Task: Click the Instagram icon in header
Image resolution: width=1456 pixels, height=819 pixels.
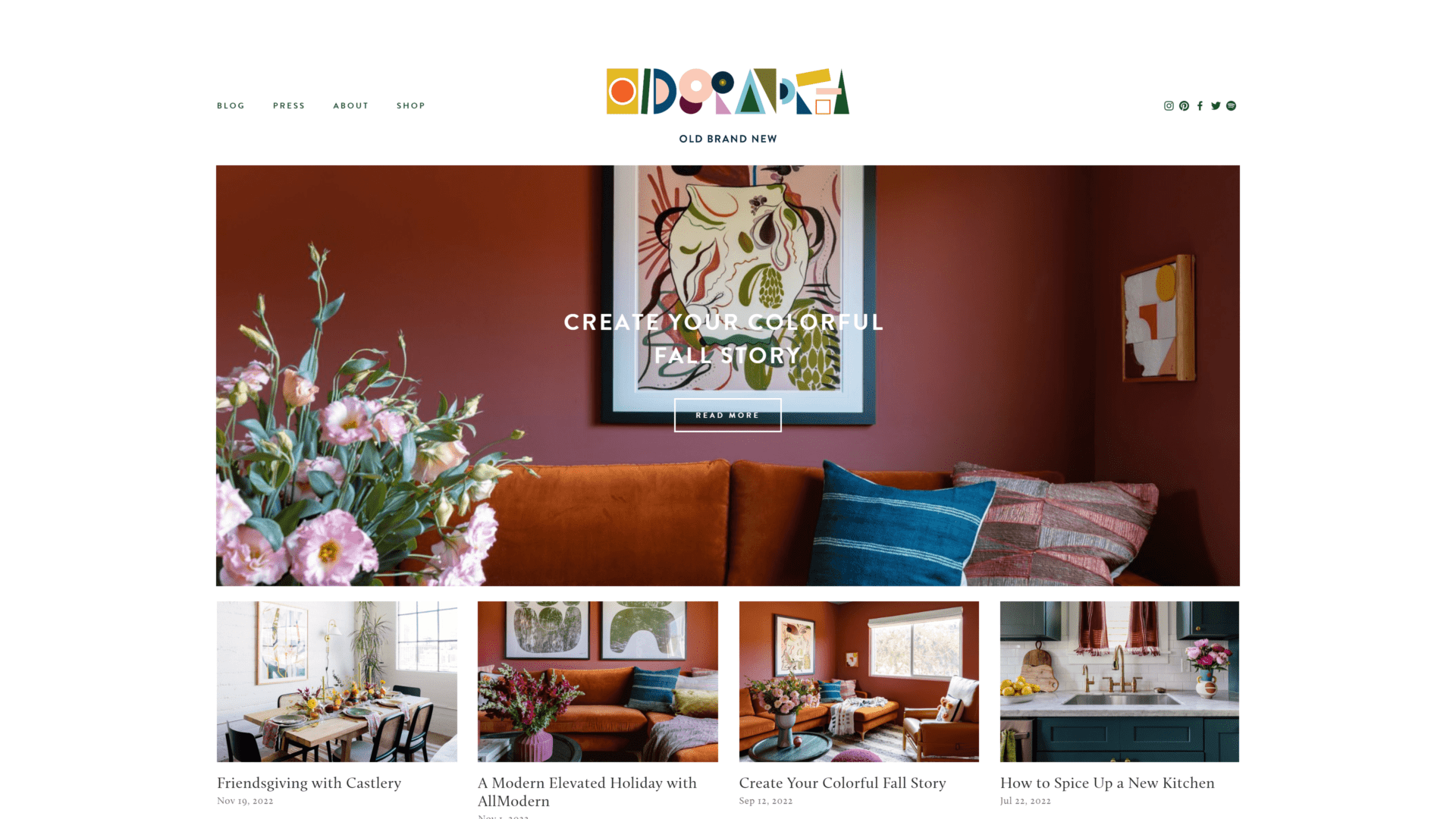Action: (x=1169, y=105)
